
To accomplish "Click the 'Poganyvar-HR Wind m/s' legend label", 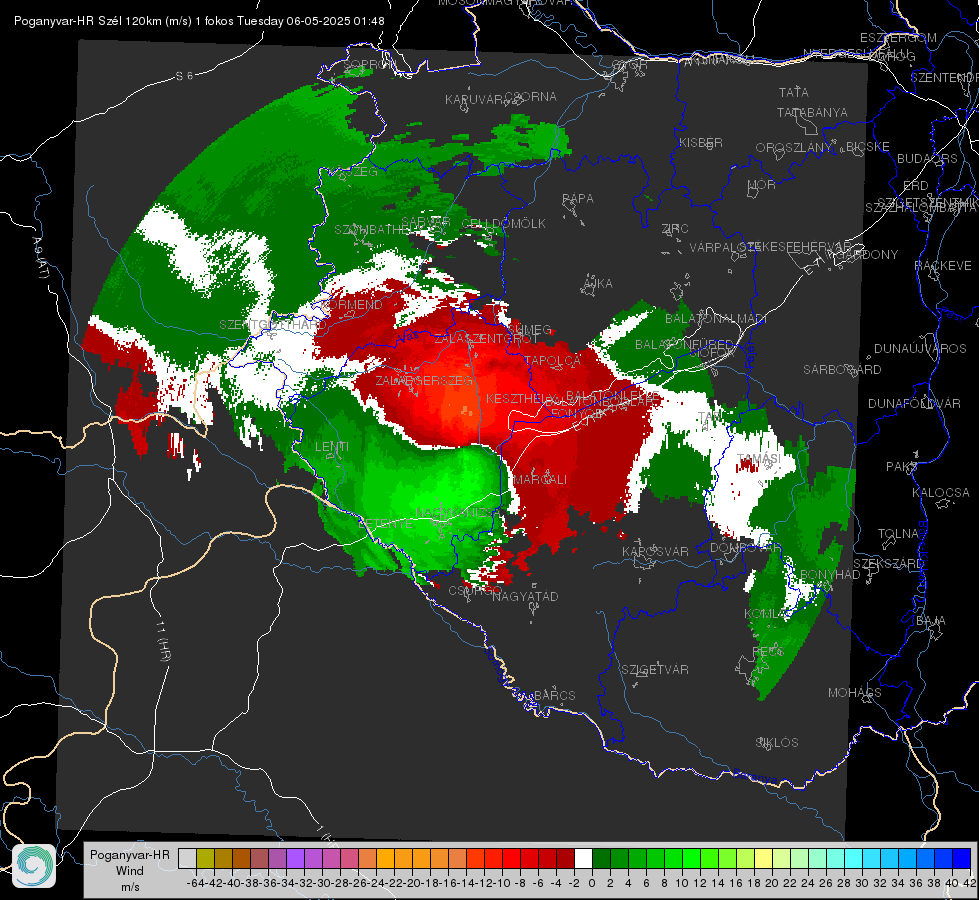I will pyautogui.click(x=129, y=871).
